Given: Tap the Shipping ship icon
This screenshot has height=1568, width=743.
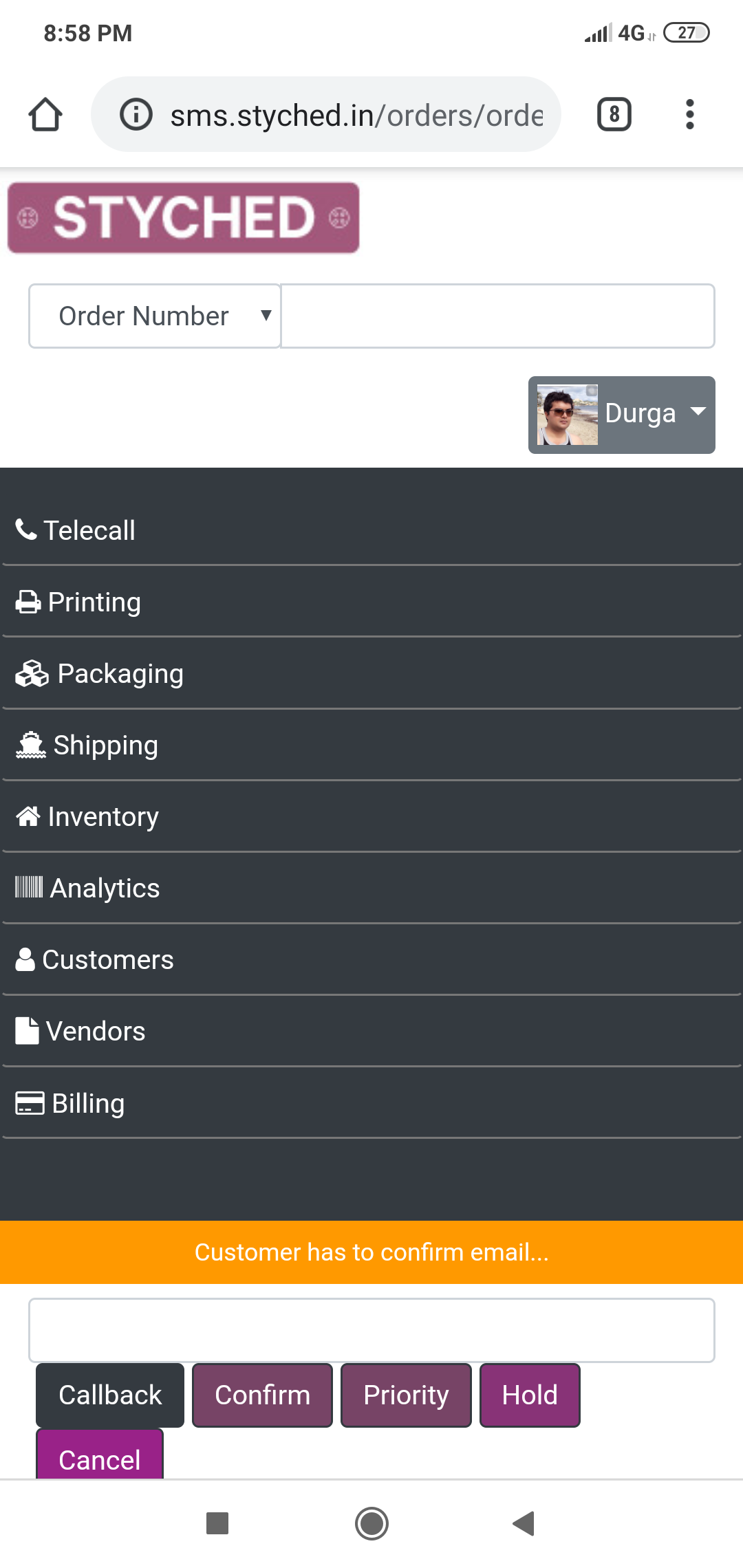Looking at the screenshot, I should [31, 745].
